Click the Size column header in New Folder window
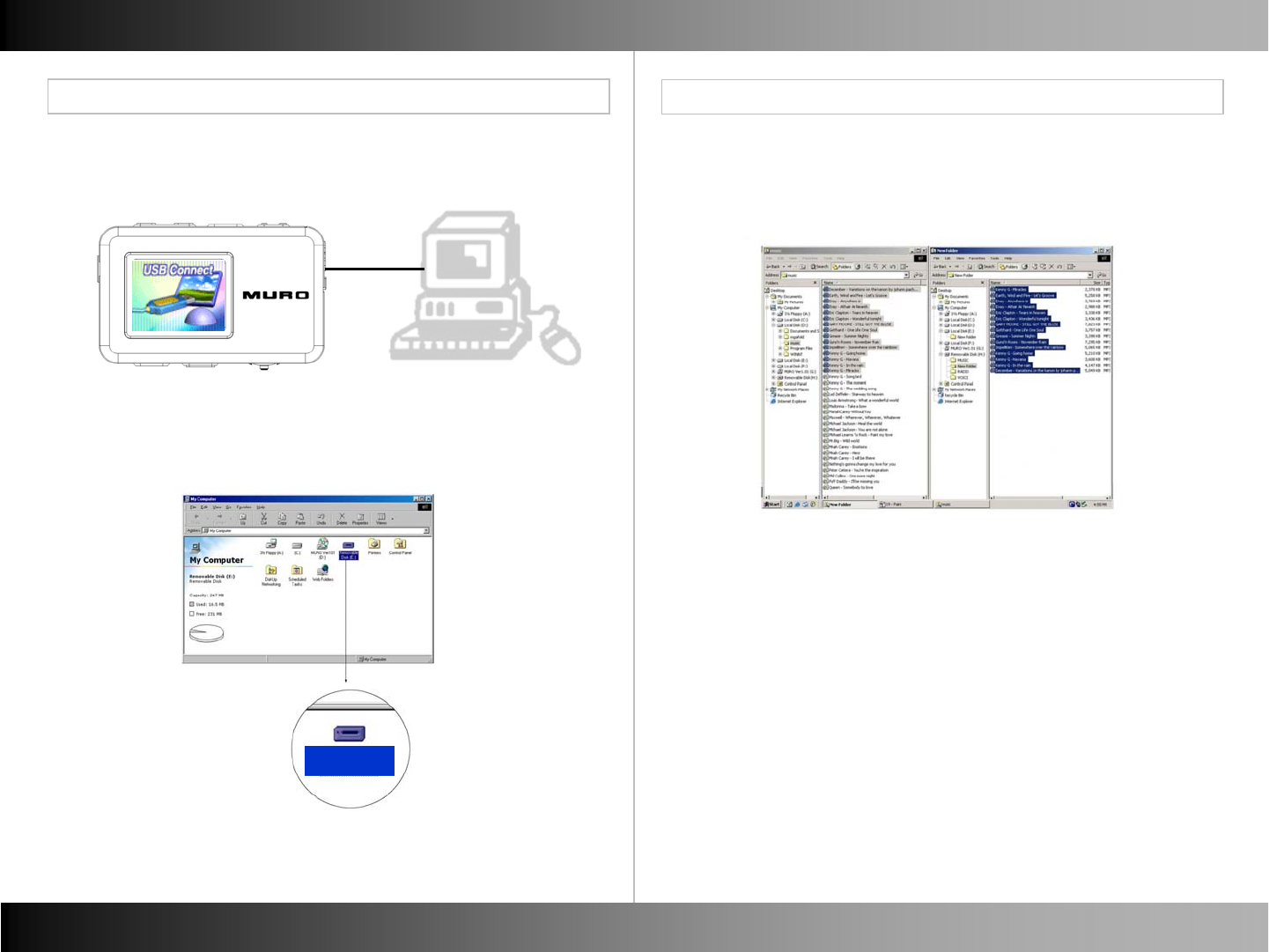 [1093, 283]
